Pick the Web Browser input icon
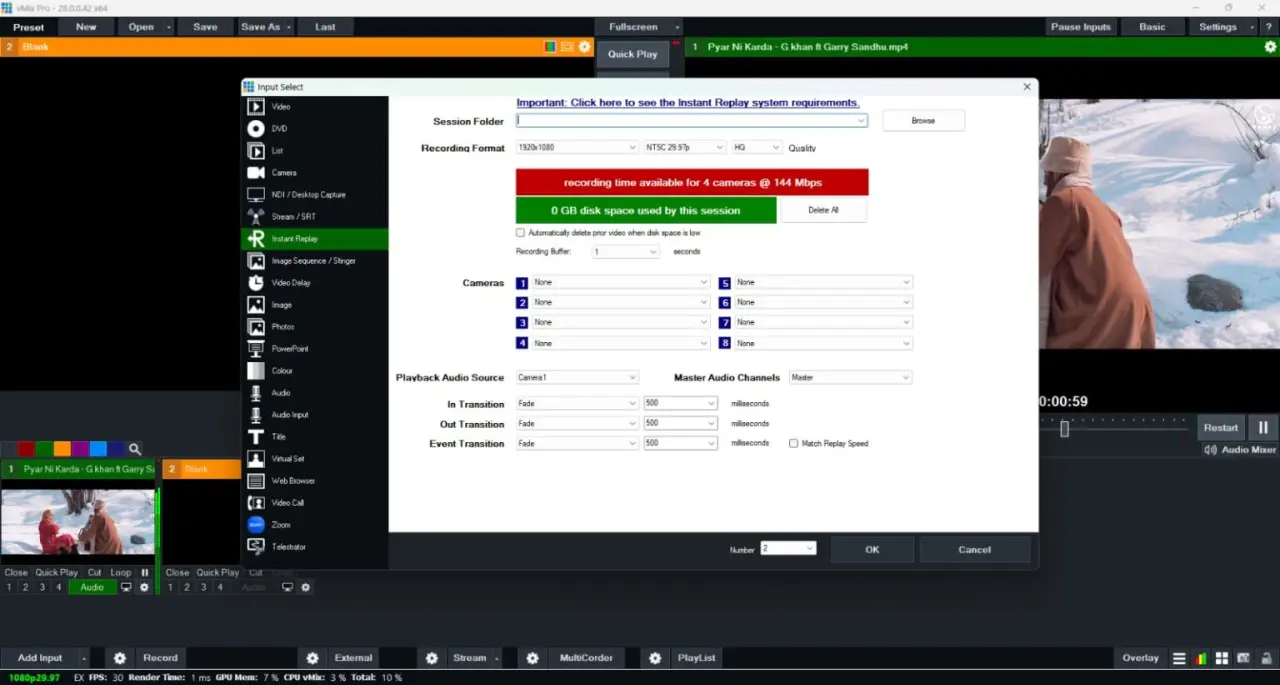The height and width of the screenshot is (685, 1280). click(x=256, y=480)
